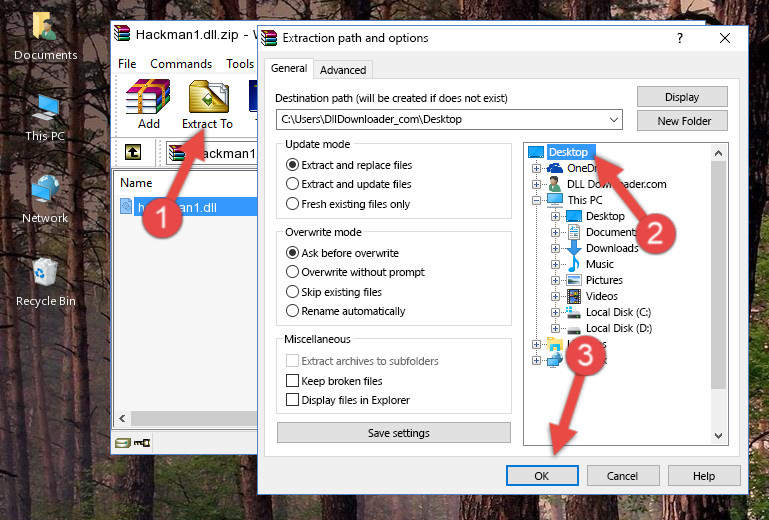Switch to the General tab
This screenshot has height=520, width=769.
click(289, 68)
